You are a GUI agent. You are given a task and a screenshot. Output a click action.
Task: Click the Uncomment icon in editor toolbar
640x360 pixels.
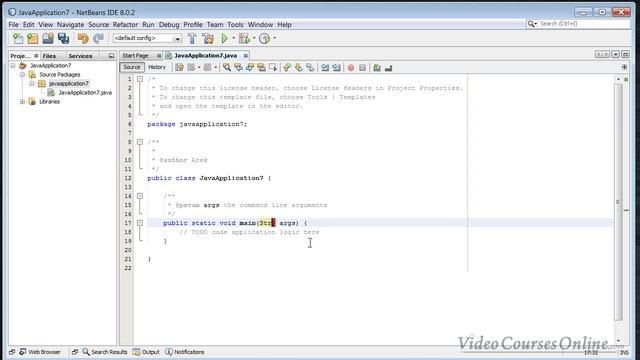pyautogui.click(x=388, y=67)
